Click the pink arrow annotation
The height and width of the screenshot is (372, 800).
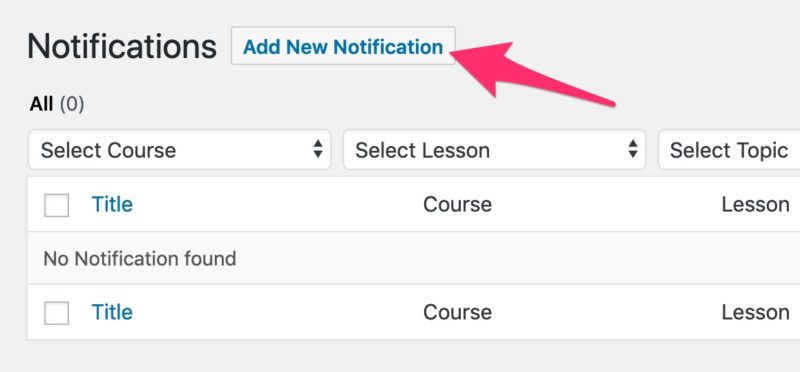(x=531, y=74)
